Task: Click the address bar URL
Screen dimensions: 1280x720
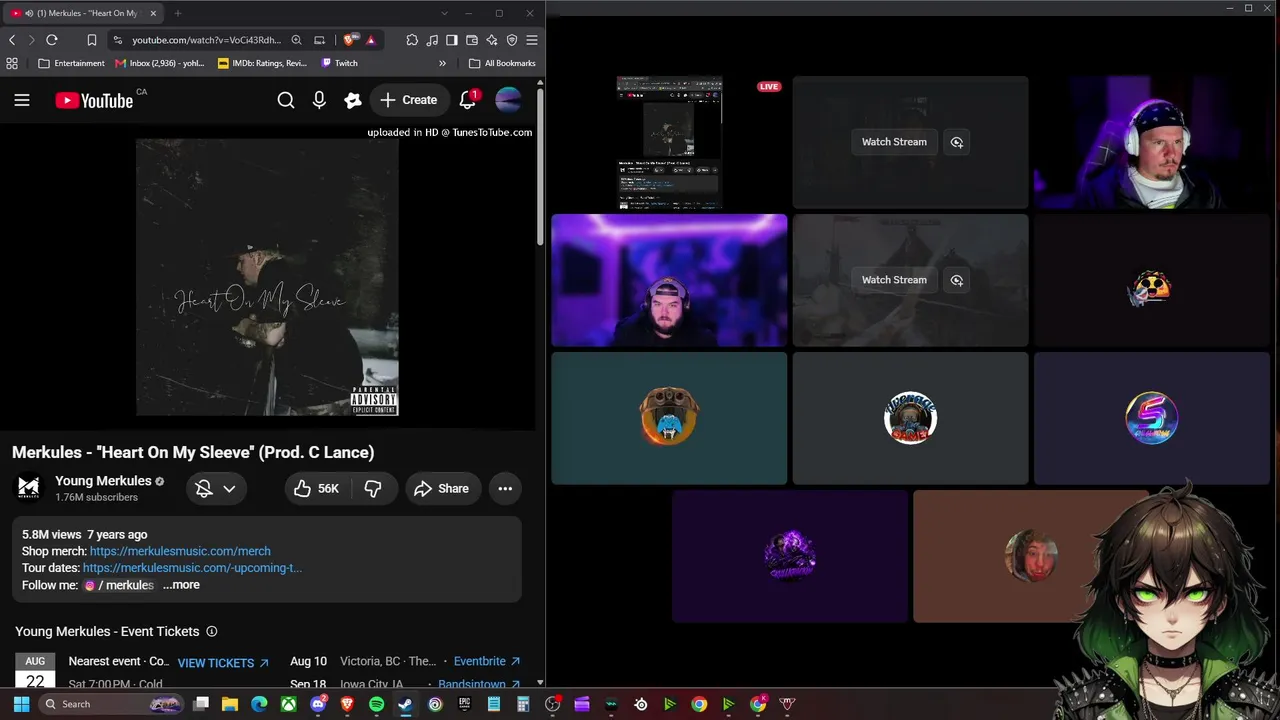Action: 207,40
